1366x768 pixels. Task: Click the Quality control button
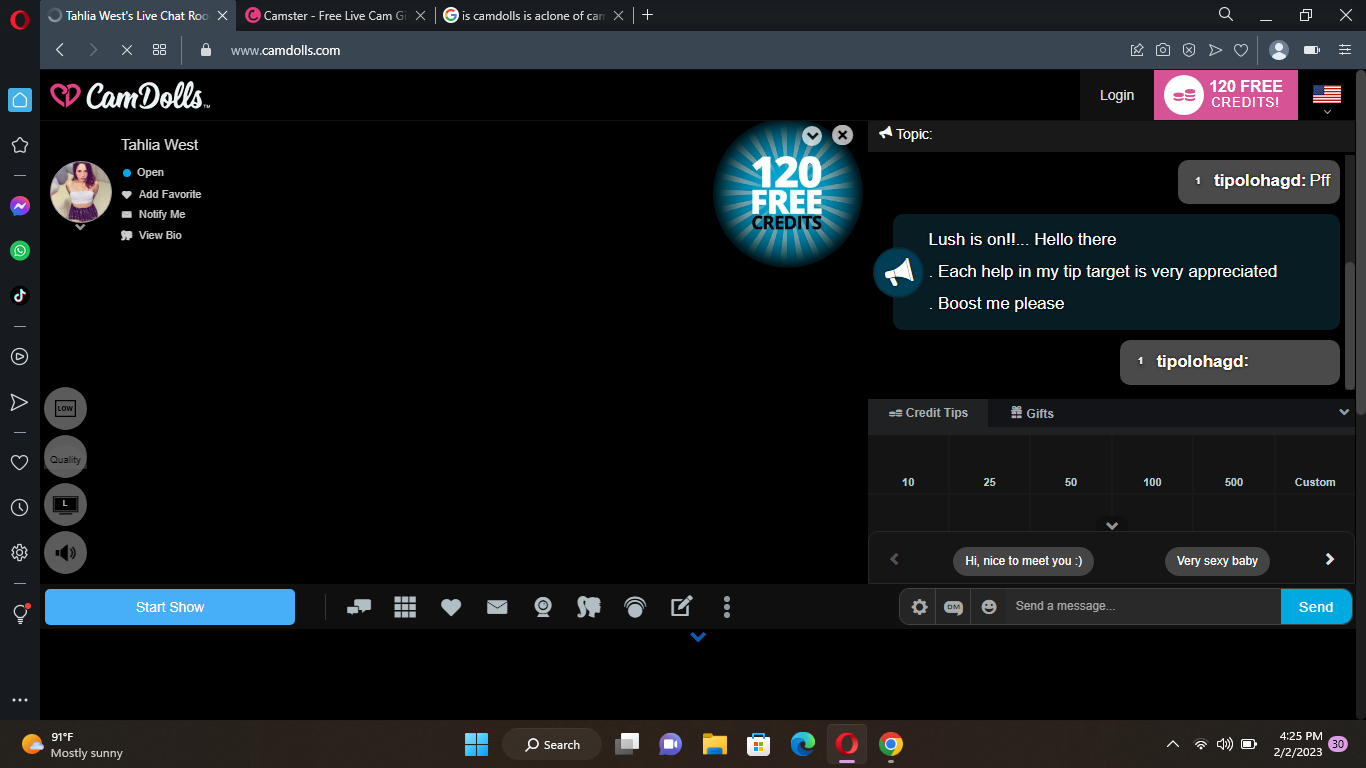coord(65,456)
